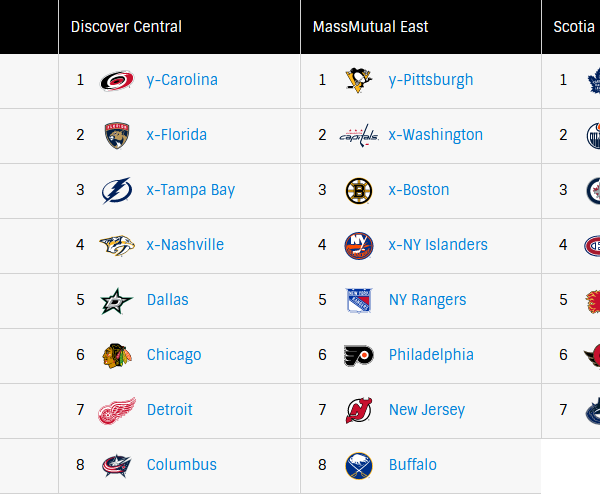Open the Philadelphia team link
Screen dimensions: 600x494
pos(431,355)
